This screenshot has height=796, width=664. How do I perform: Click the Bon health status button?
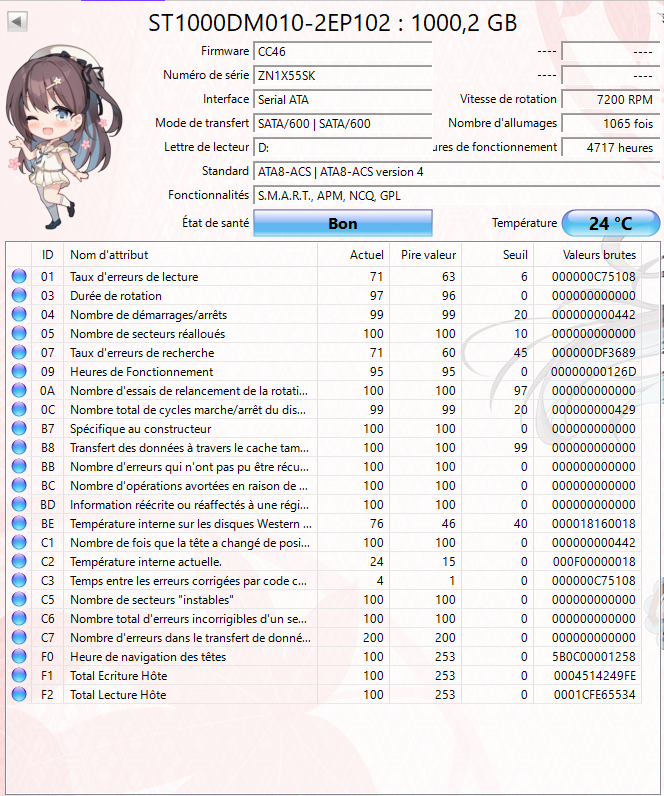coord(343,223)
